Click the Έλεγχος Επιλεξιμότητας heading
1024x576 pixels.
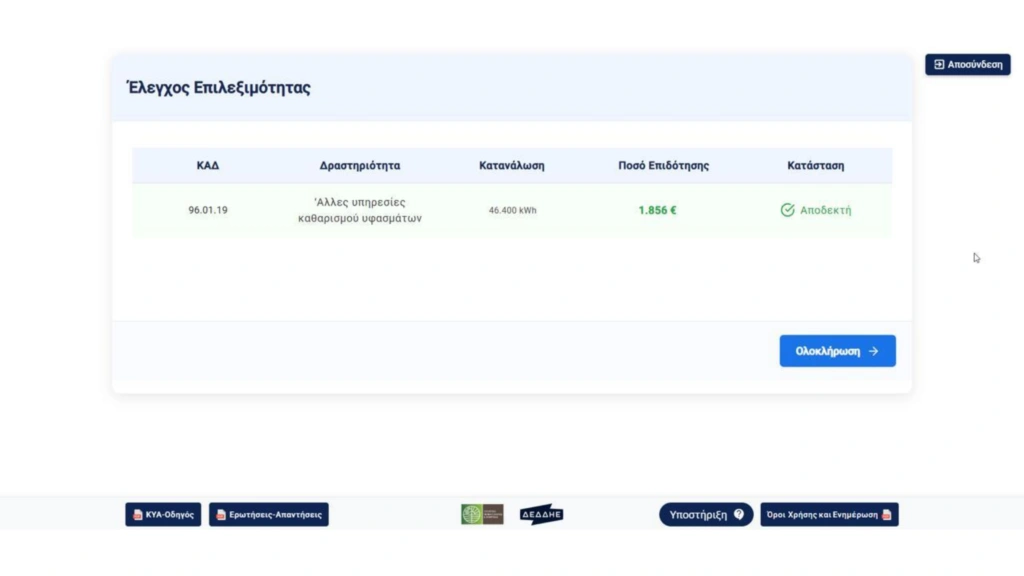219,88
